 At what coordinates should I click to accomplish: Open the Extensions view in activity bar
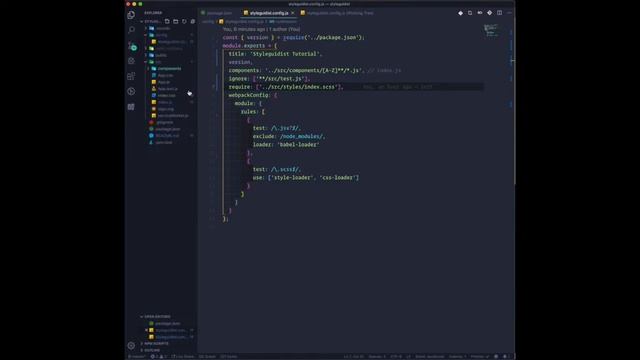click(x=131, y=76)
